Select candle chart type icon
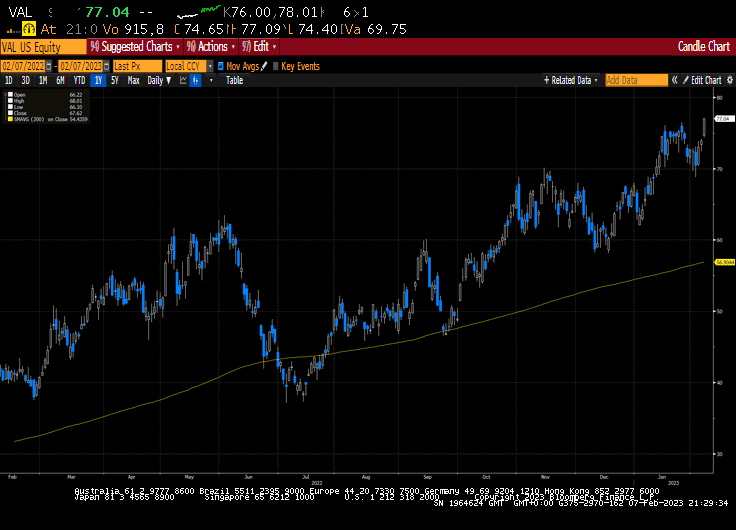The image size is (736, 530). coord(196,80)
